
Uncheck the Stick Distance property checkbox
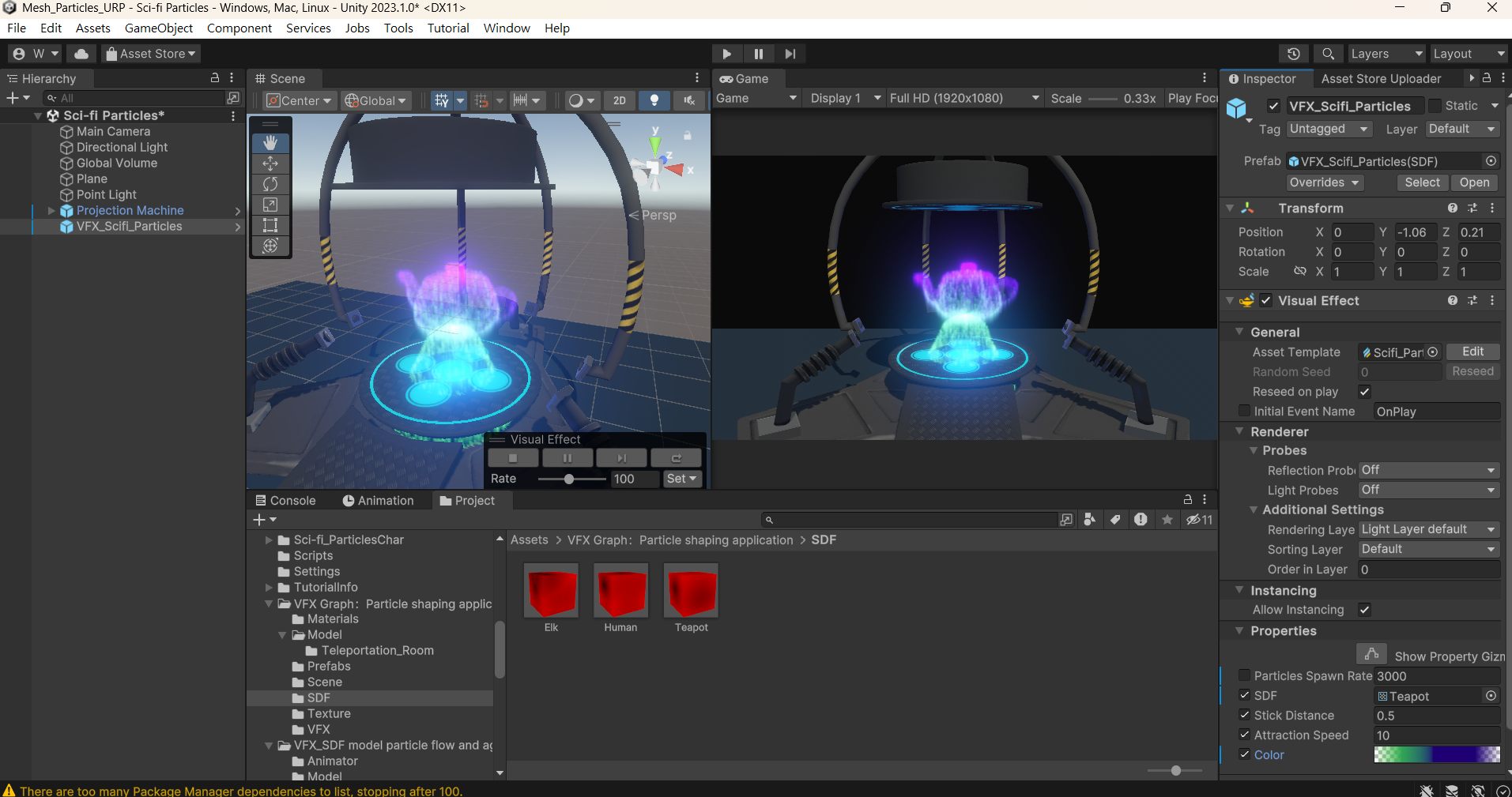[1246, 715]
